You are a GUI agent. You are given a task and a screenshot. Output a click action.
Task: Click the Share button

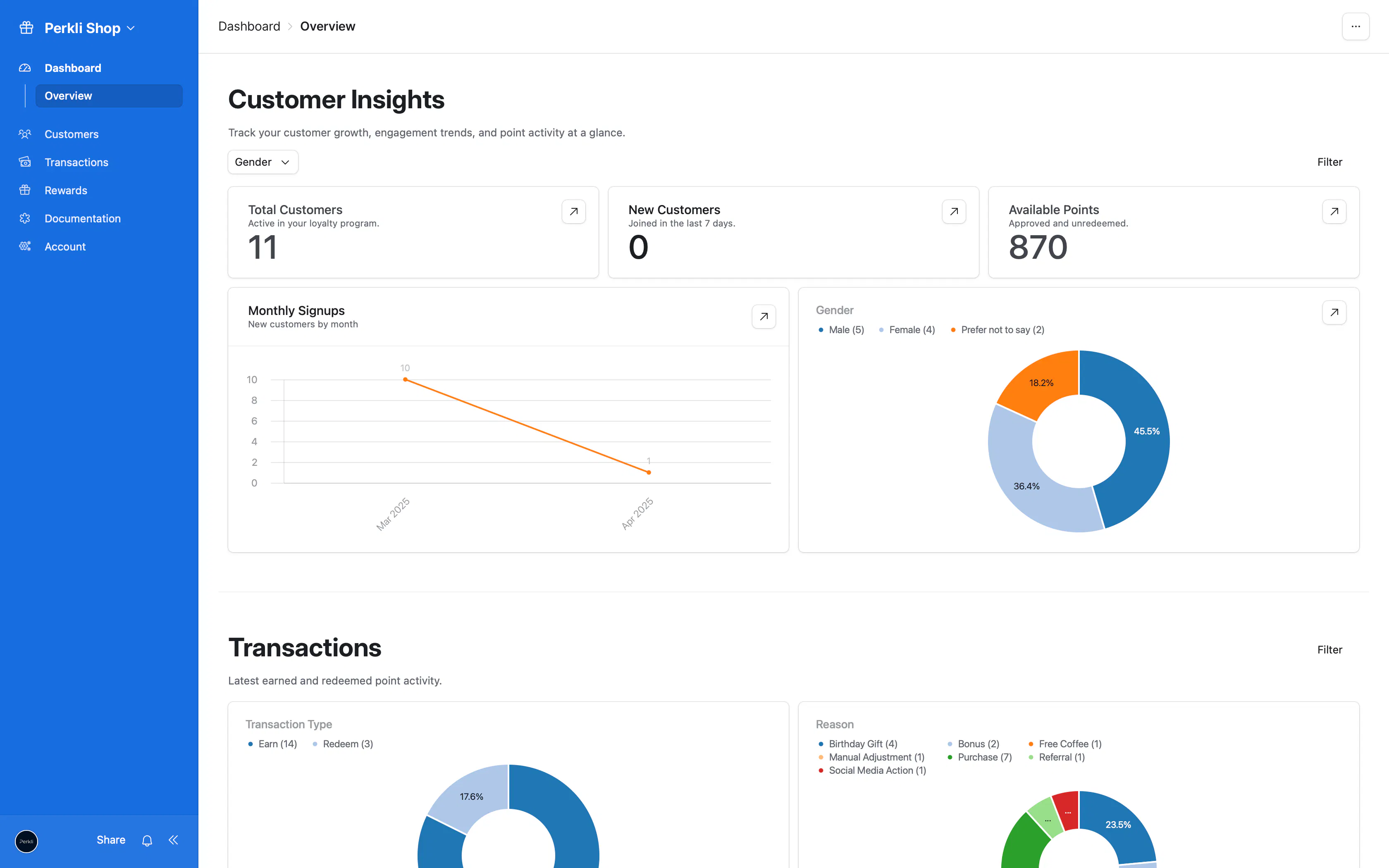pos(111,840)
